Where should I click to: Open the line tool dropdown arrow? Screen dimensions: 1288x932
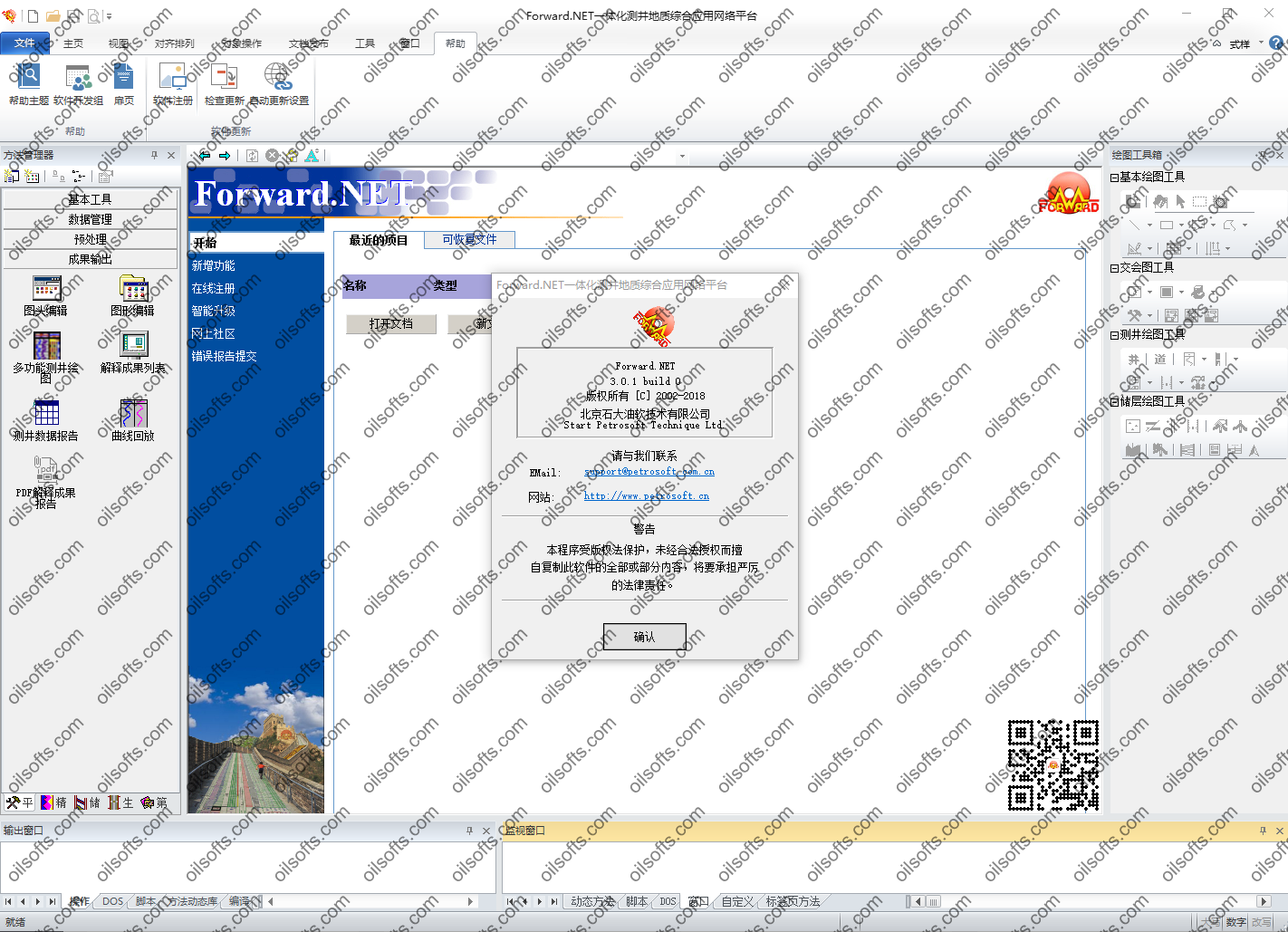pyautogui.click(x=1149, y=225)
